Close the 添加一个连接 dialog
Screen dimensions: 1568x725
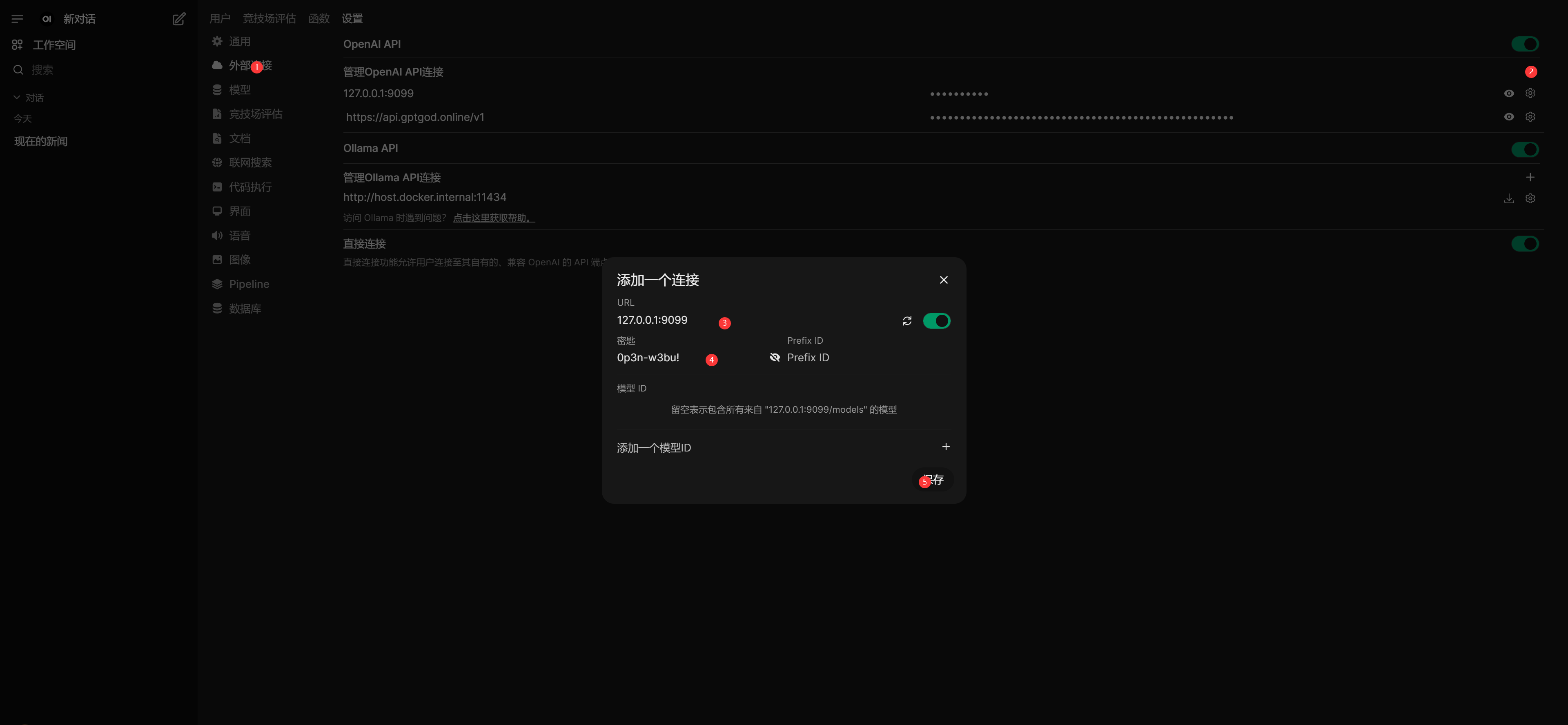coord(944,280)
